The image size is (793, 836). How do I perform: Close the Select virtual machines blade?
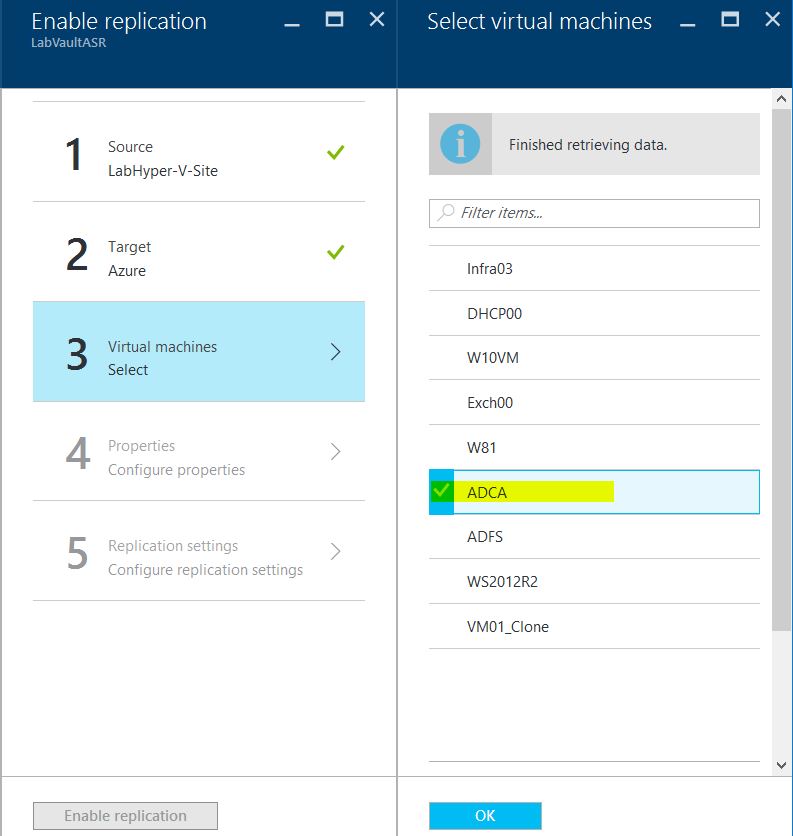(x=772, y=20)
